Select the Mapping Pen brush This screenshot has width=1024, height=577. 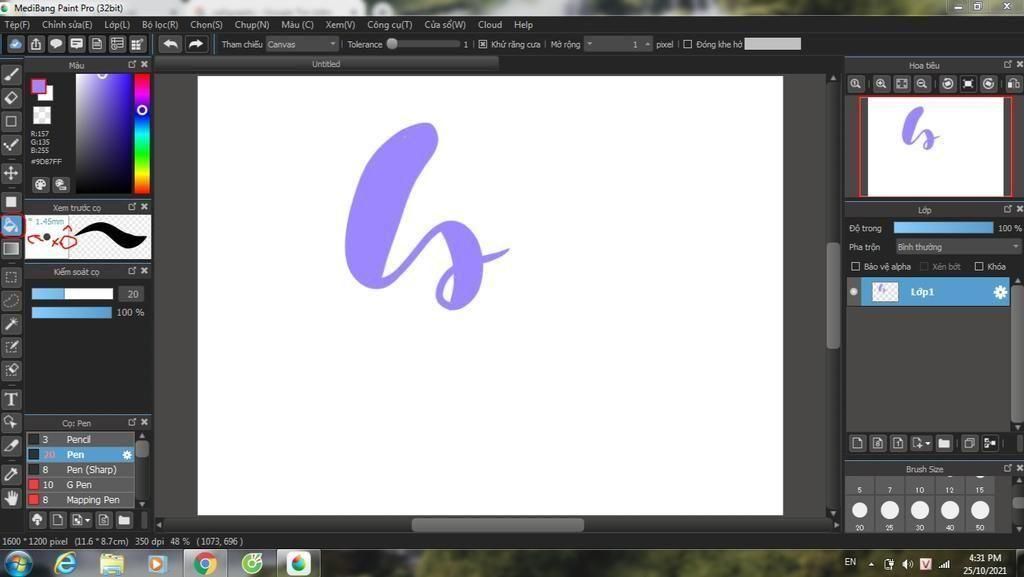click(80, 499)
